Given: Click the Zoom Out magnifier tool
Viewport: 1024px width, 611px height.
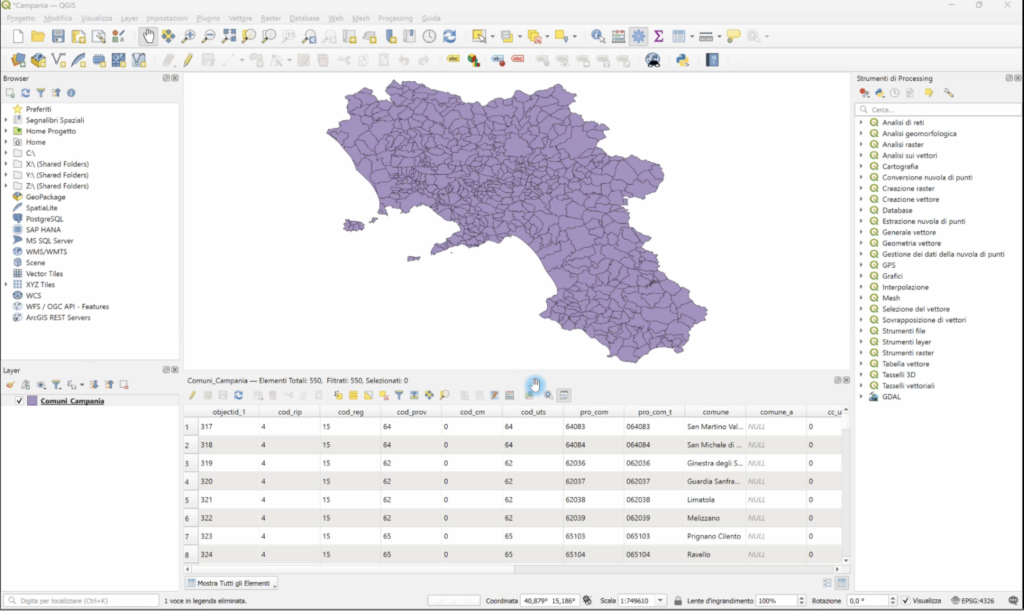Looking at the screenshot, I should (x=208, y=37).
